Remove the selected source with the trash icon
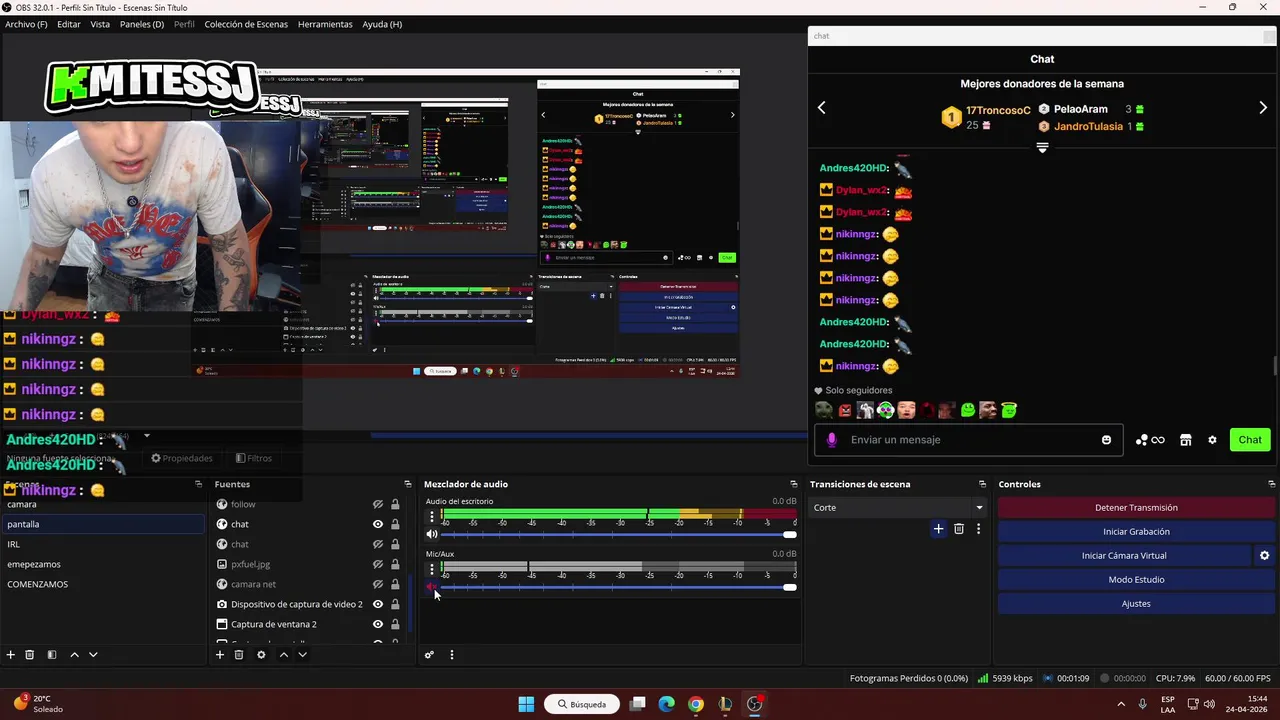1280x720 pixels. click(239, 655)
